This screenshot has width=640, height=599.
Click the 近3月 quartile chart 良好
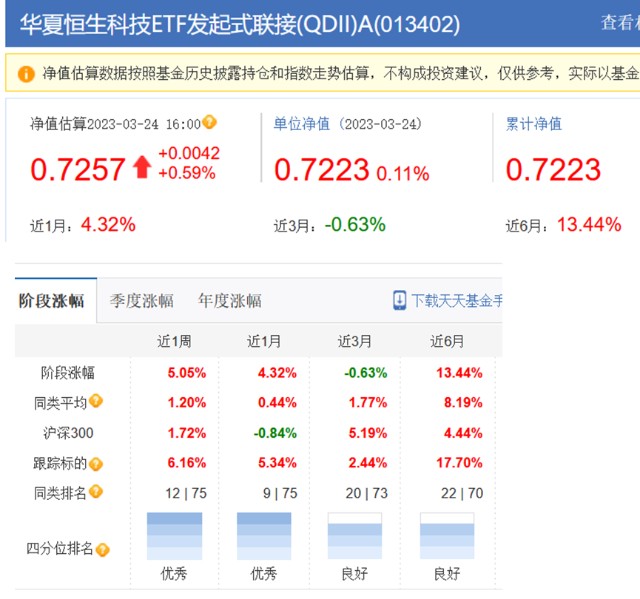[355, 536]
